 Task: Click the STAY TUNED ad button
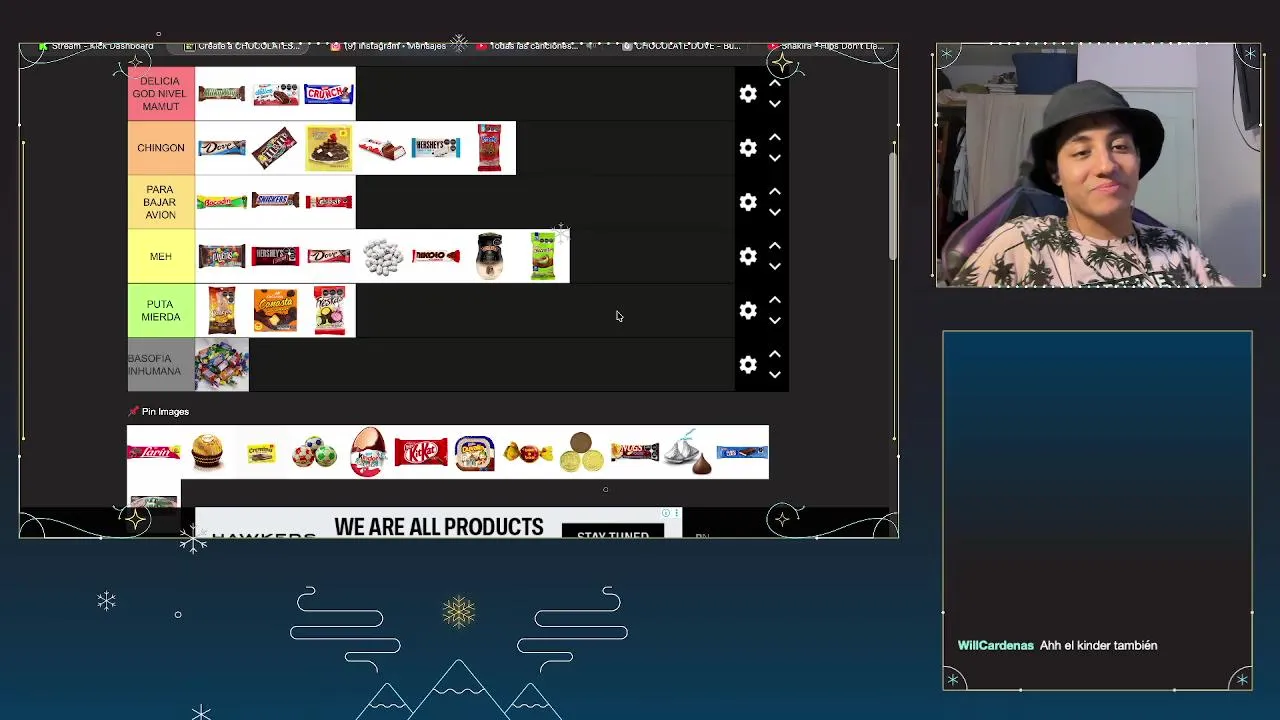pos(612,531)
